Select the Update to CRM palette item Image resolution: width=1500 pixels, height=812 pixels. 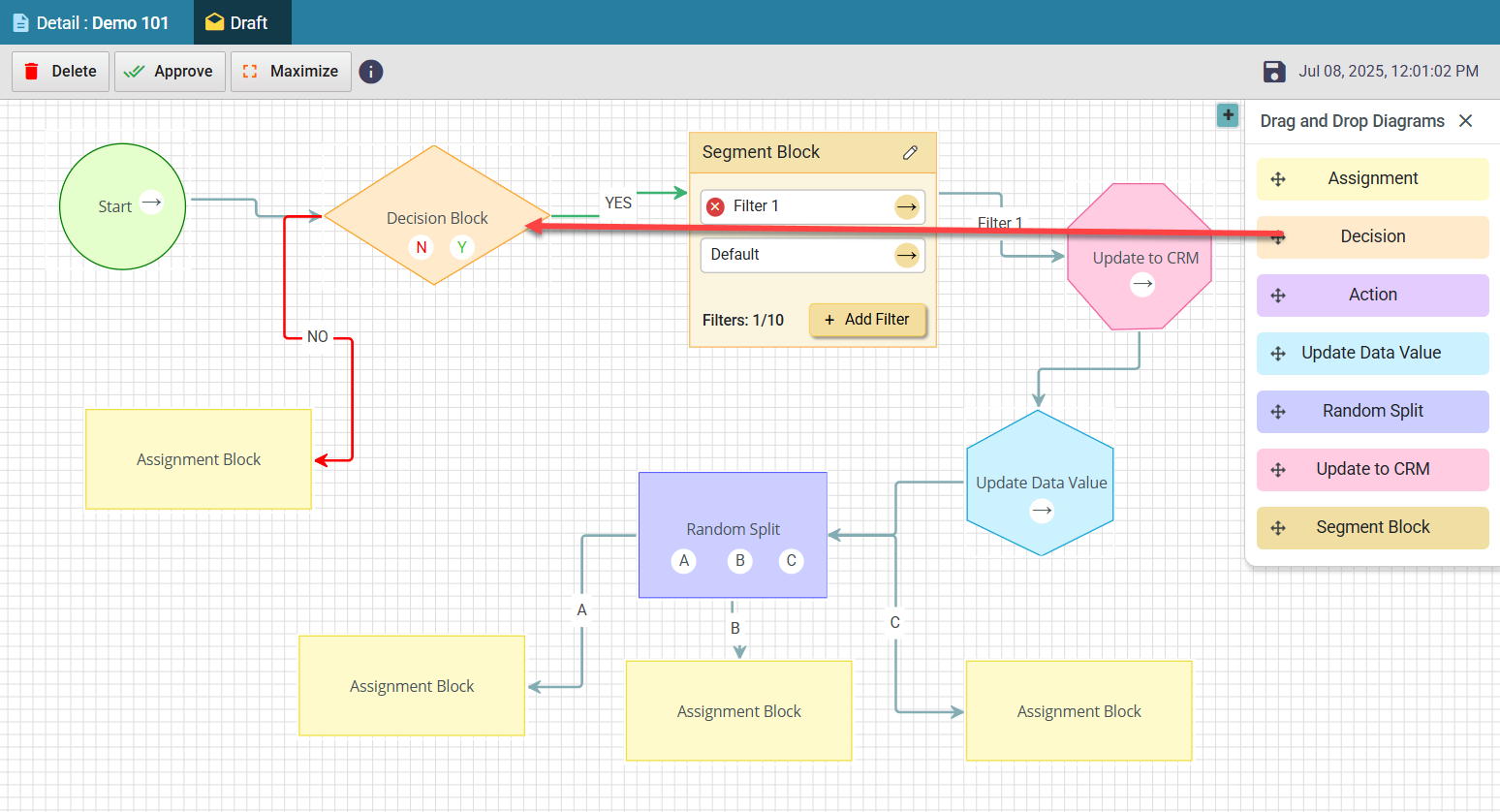tap(1373, 470)
